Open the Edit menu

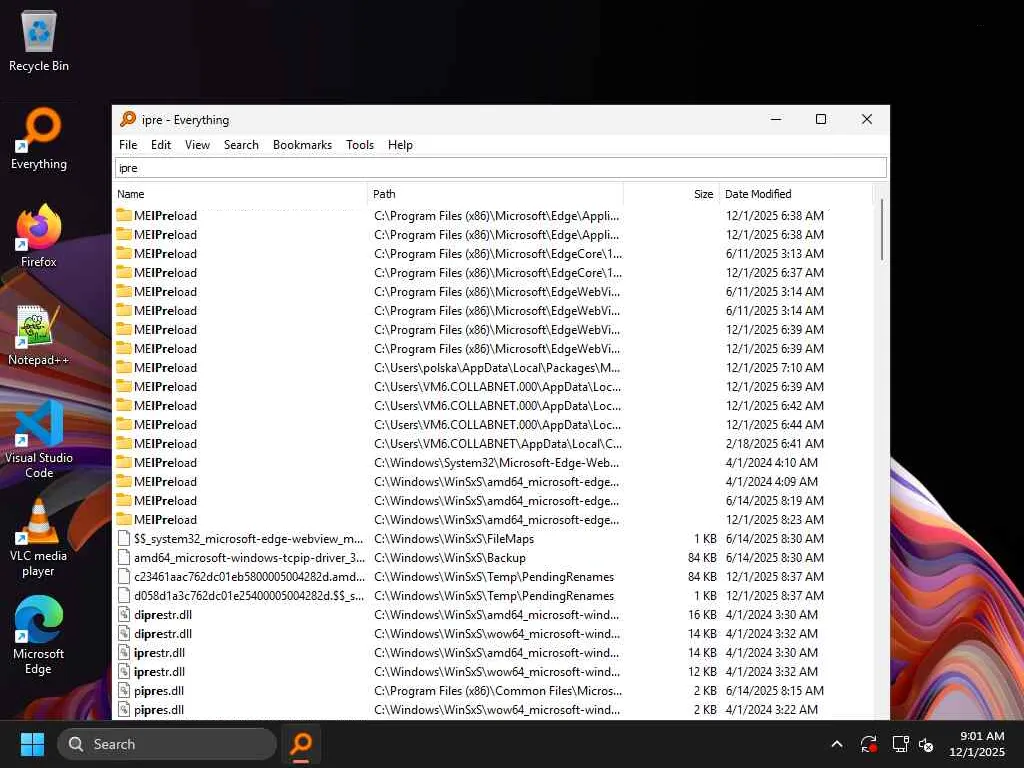[x=161, y=145]
